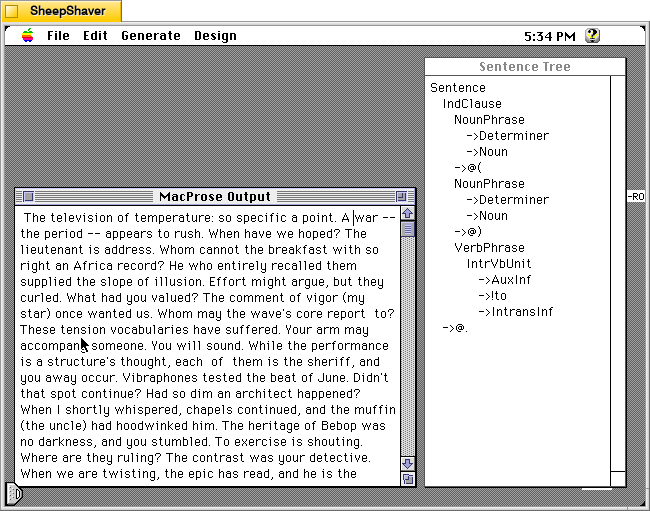Select the ->@( tree entry
This screenshot has width=650, height=511.
[x=468, y=168]
